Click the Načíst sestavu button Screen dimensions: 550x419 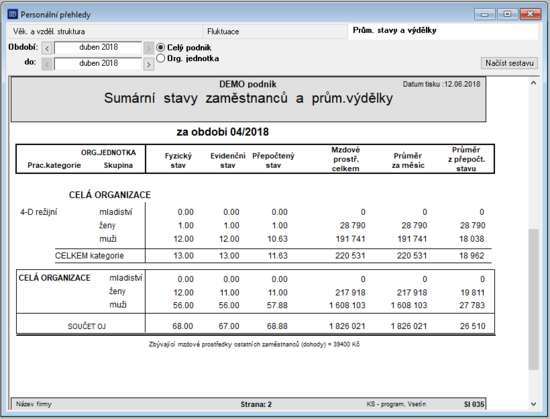(x=509, y=63)
